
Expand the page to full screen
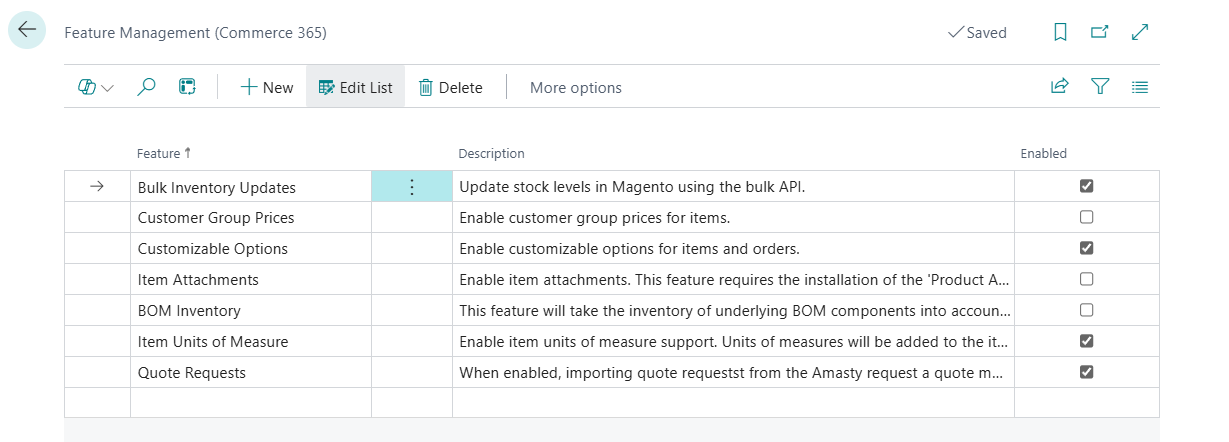click(1139, 33)
